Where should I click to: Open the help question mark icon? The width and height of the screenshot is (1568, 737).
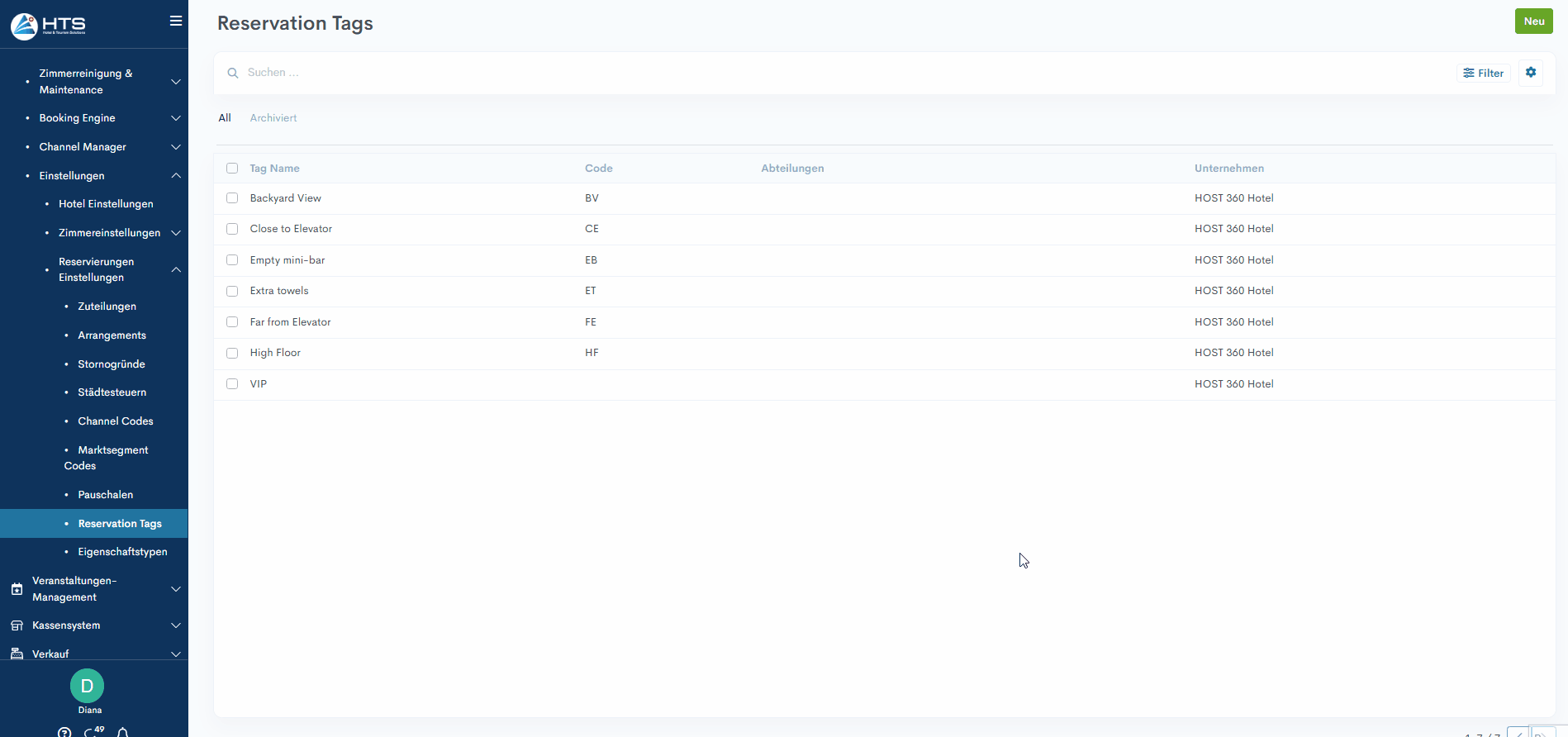pyautogui.click(x=64, y=732)
